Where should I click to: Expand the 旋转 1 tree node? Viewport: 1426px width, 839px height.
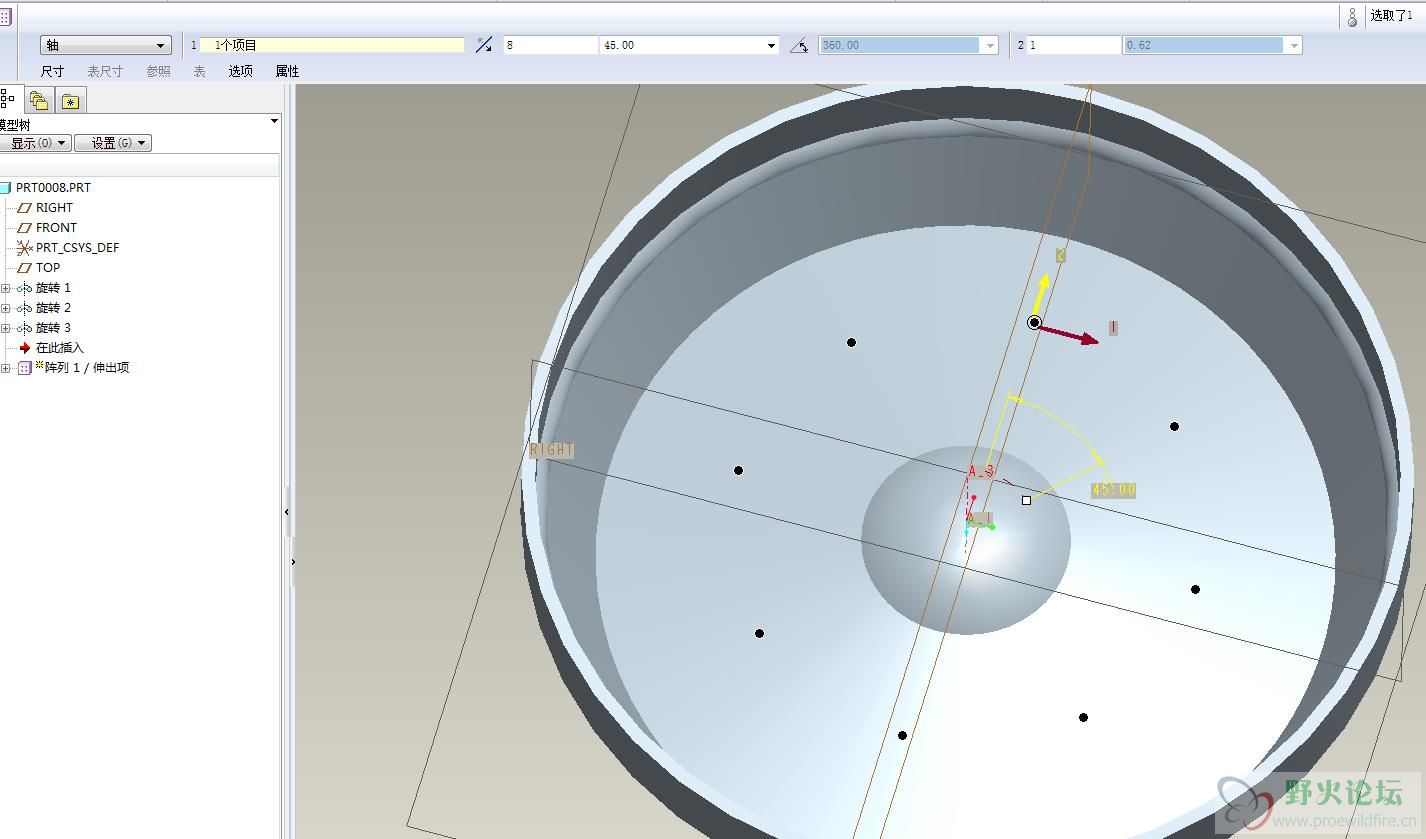point(6,288)
